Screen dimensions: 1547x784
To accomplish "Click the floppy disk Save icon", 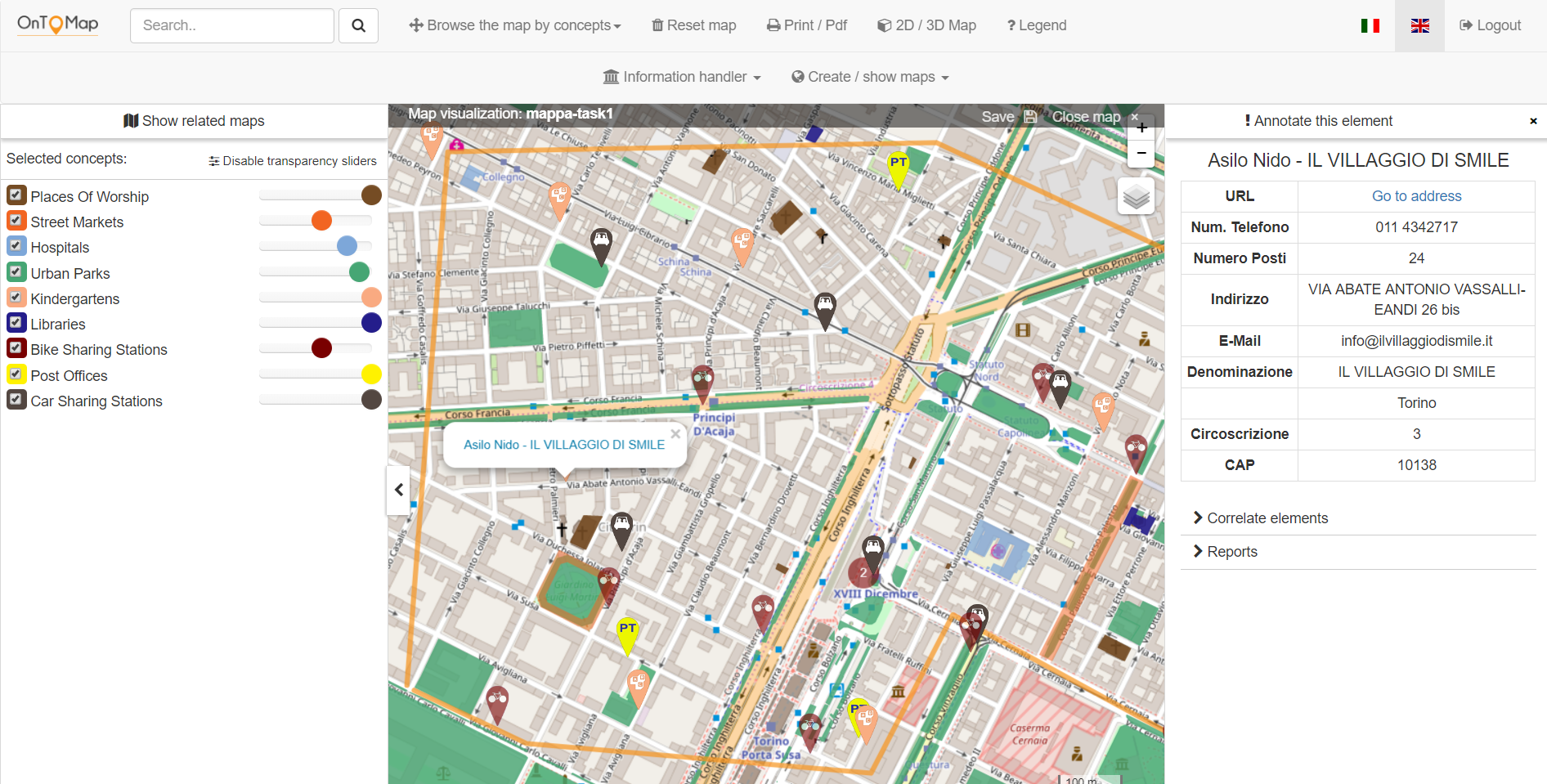I will coord(1030,116).
